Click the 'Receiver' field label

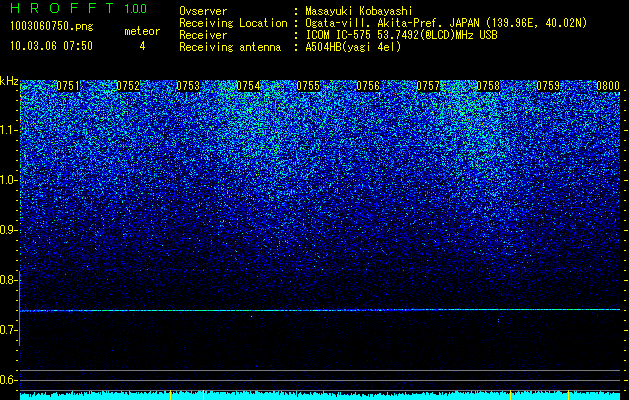203,35
